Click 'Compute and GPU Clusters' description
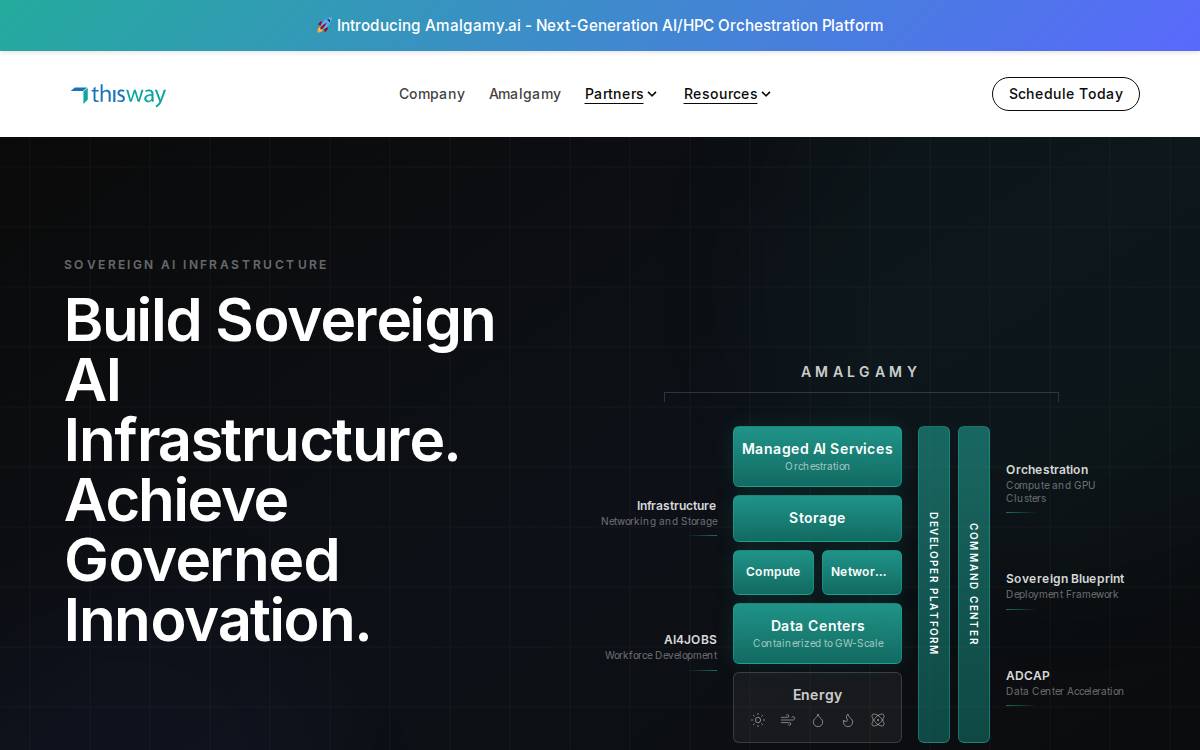The image size is (1200, 750). coord(1051,492)
